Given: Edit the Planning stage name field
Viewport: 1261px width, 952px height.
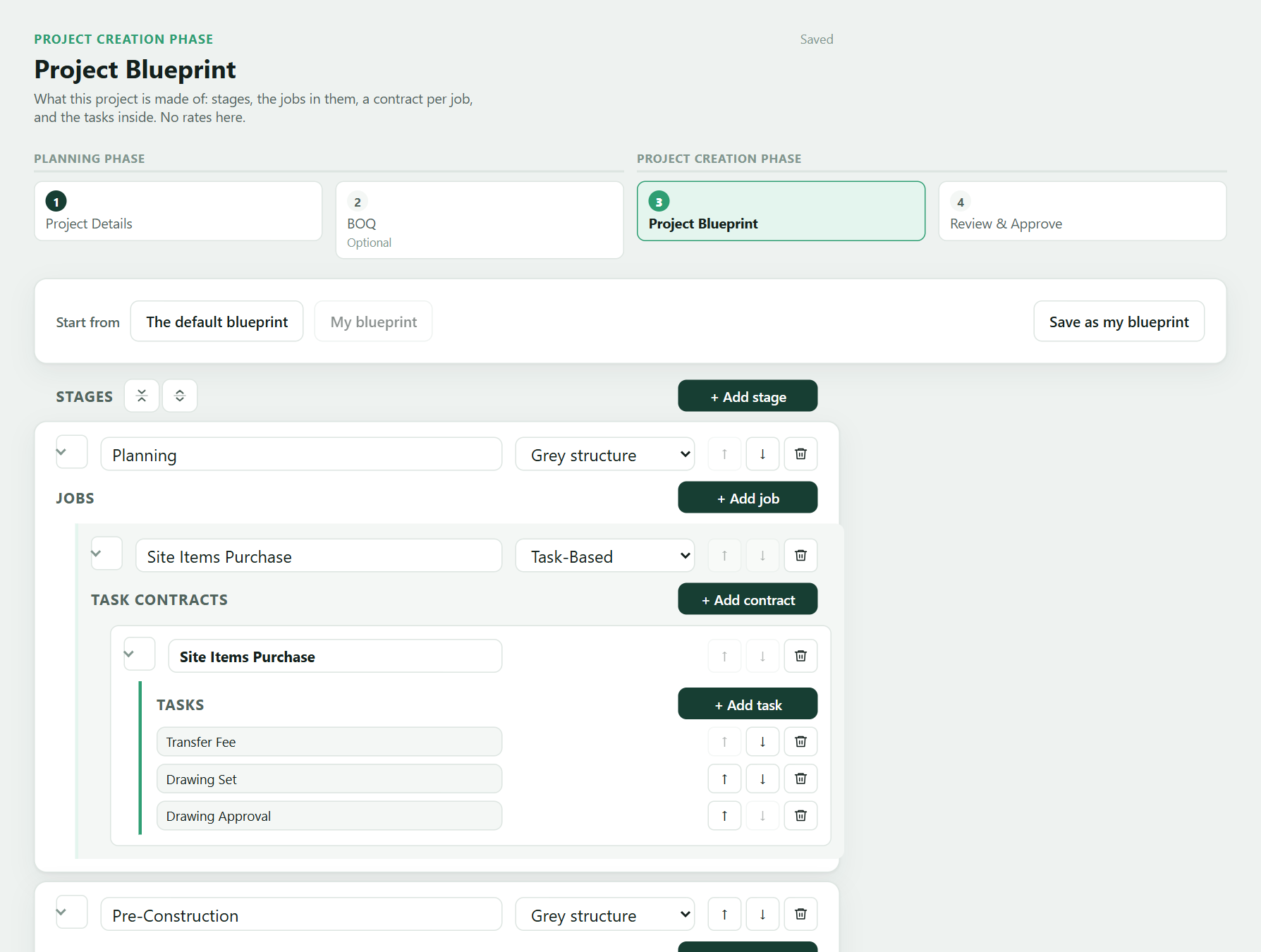Looking at the screenshot, I should coord(302,454).
